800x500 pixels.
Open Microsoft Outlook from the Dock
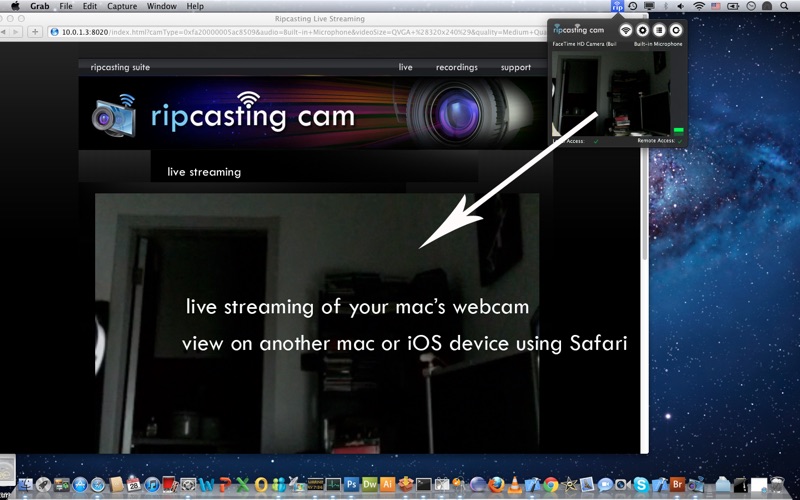(261, 484)
